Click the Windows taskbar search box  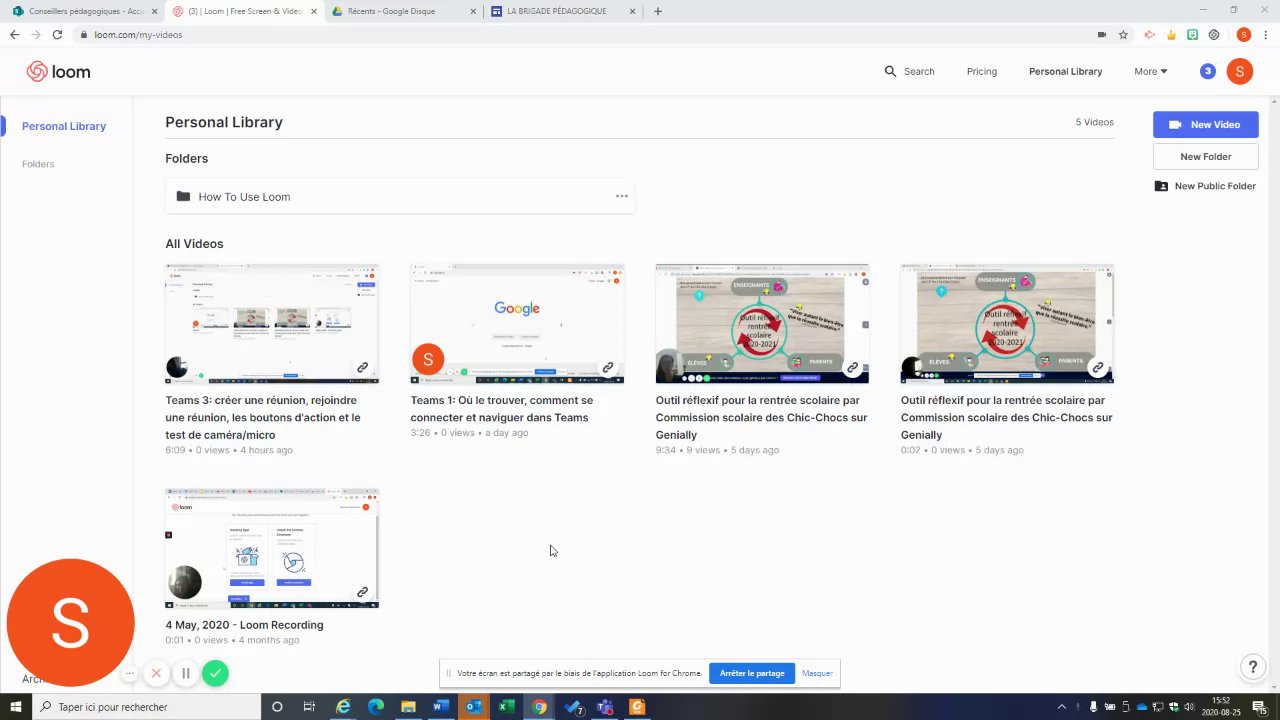point(148,707)
